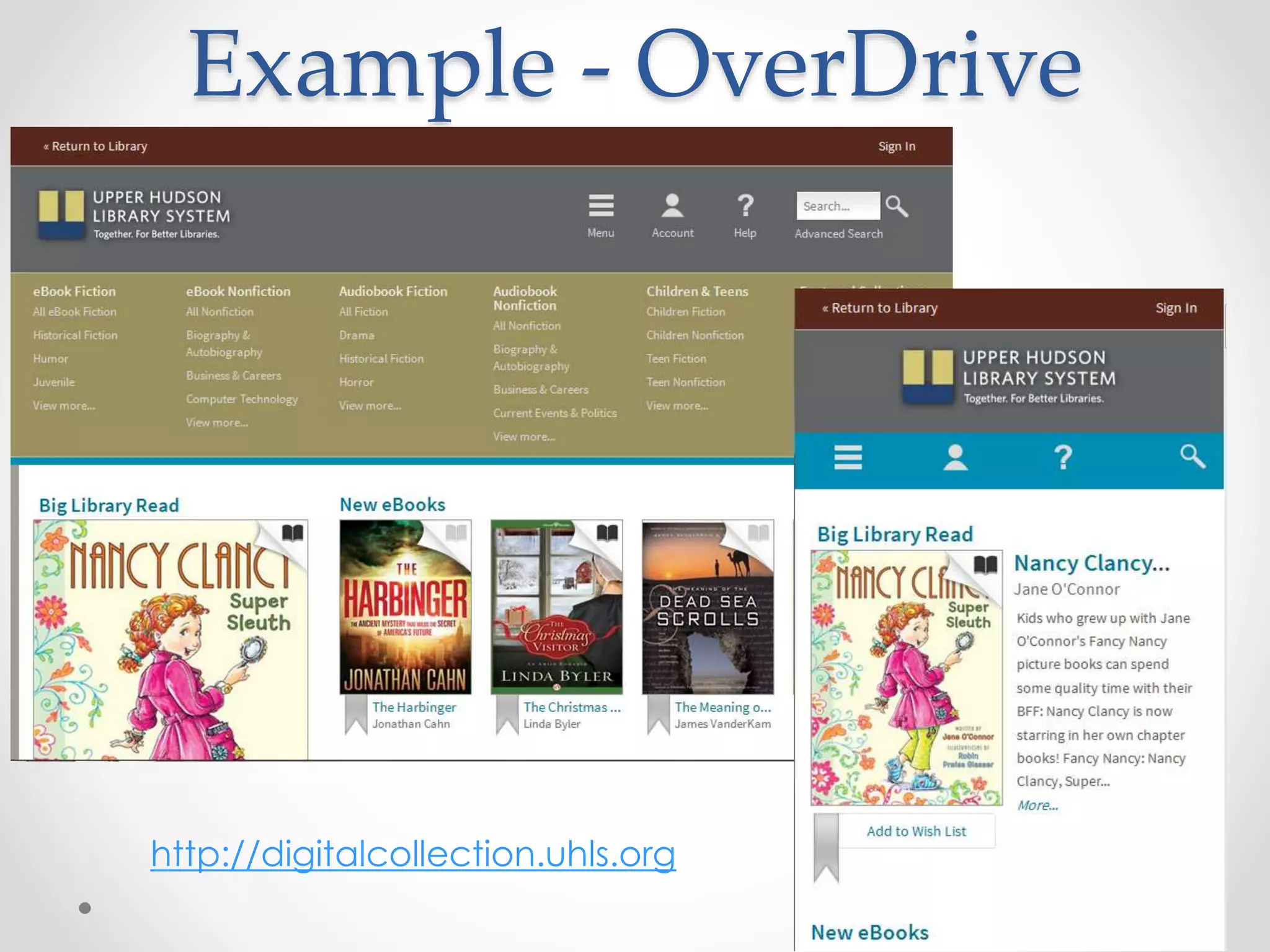Click The Harbinger title link
This screenshot has width=1270, height=952.
414,707
